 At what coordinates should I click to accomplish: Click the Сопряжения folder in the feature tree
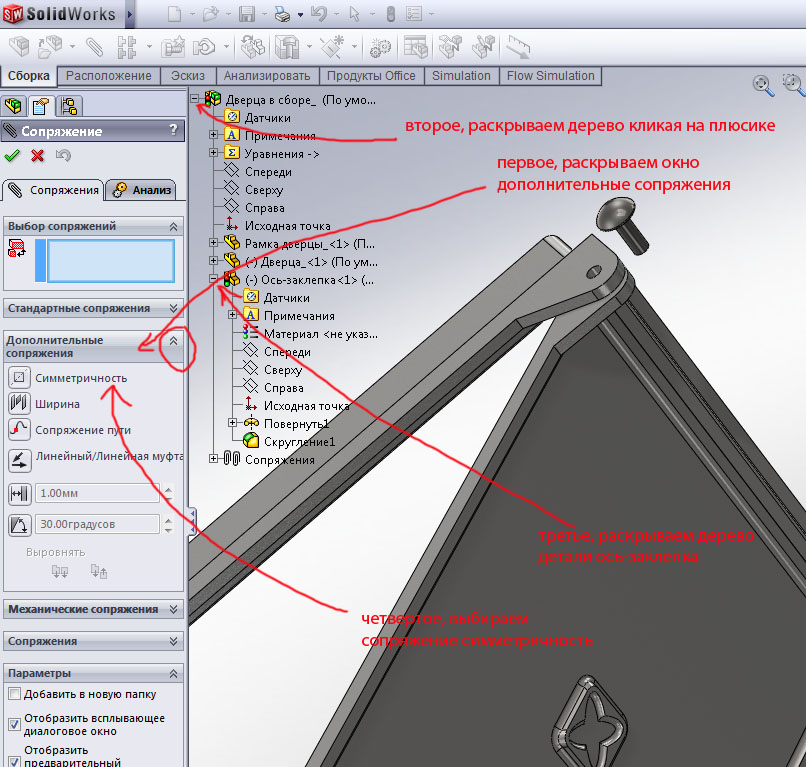coord(279,460)
